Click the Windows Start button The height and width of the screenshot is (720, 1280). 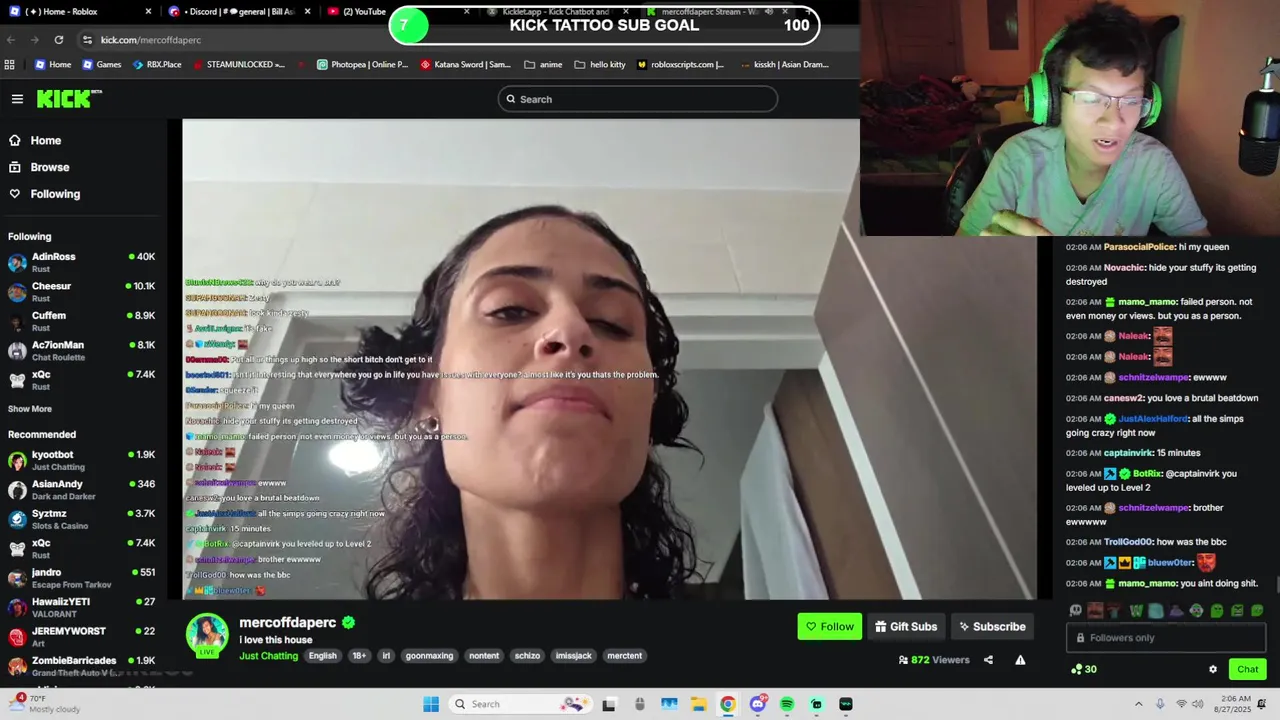pos(431,704)
